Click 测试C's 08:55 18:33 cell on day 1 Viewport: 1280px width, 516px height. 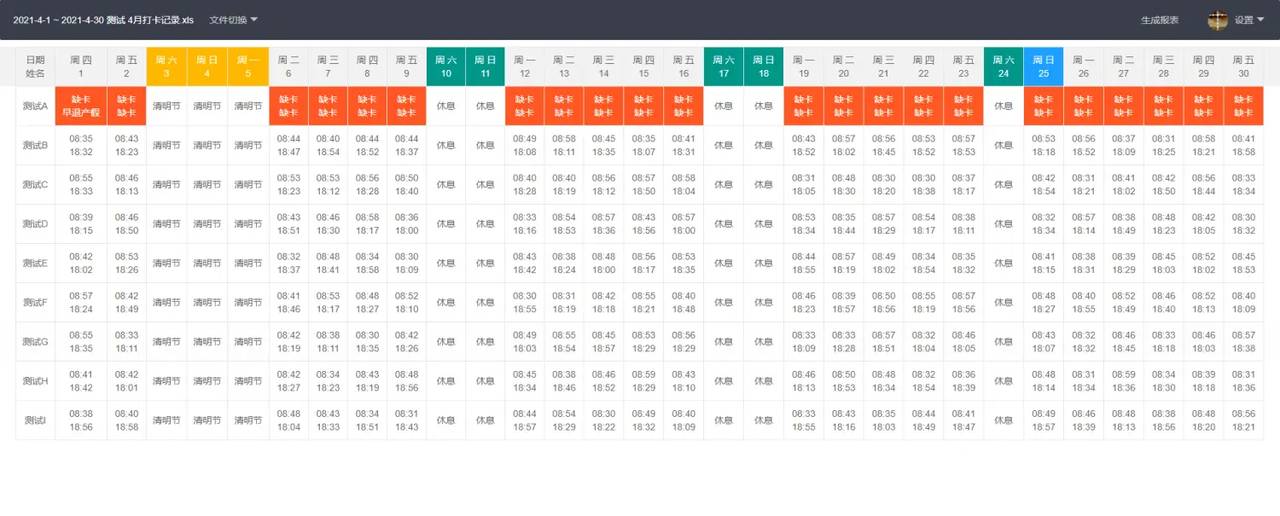point(81,184)
